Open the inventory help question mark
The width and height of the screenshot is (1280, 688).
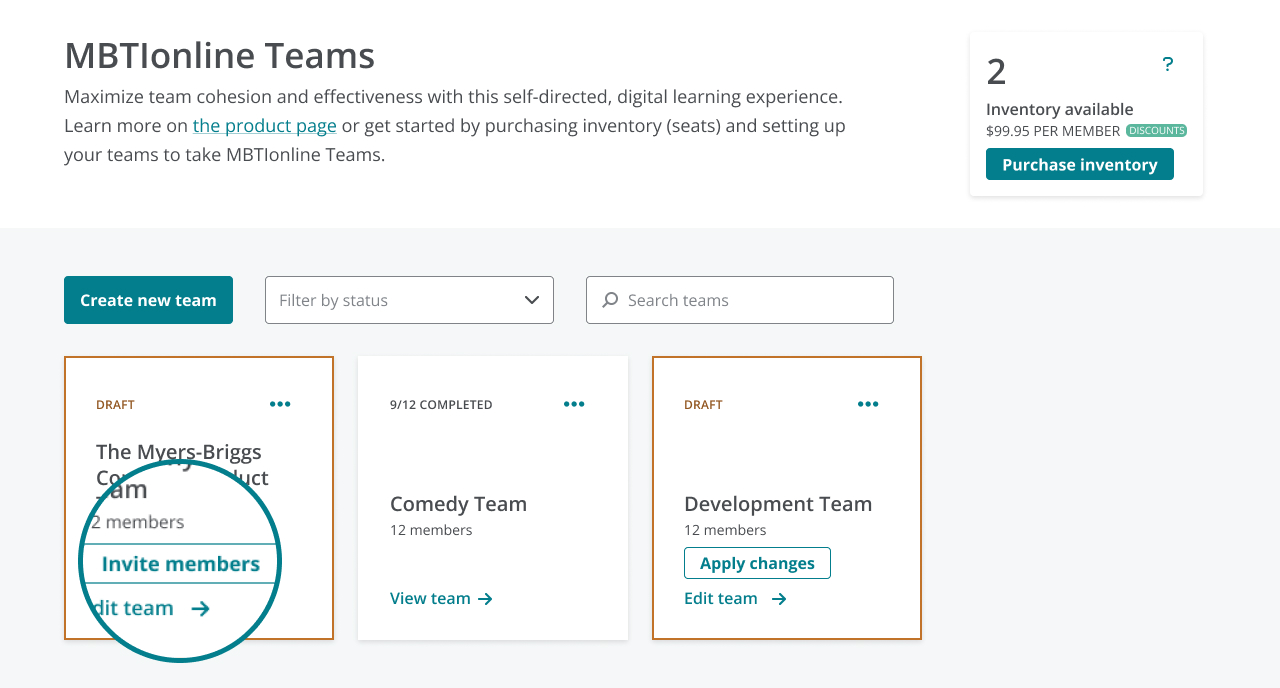[1167, 65]
